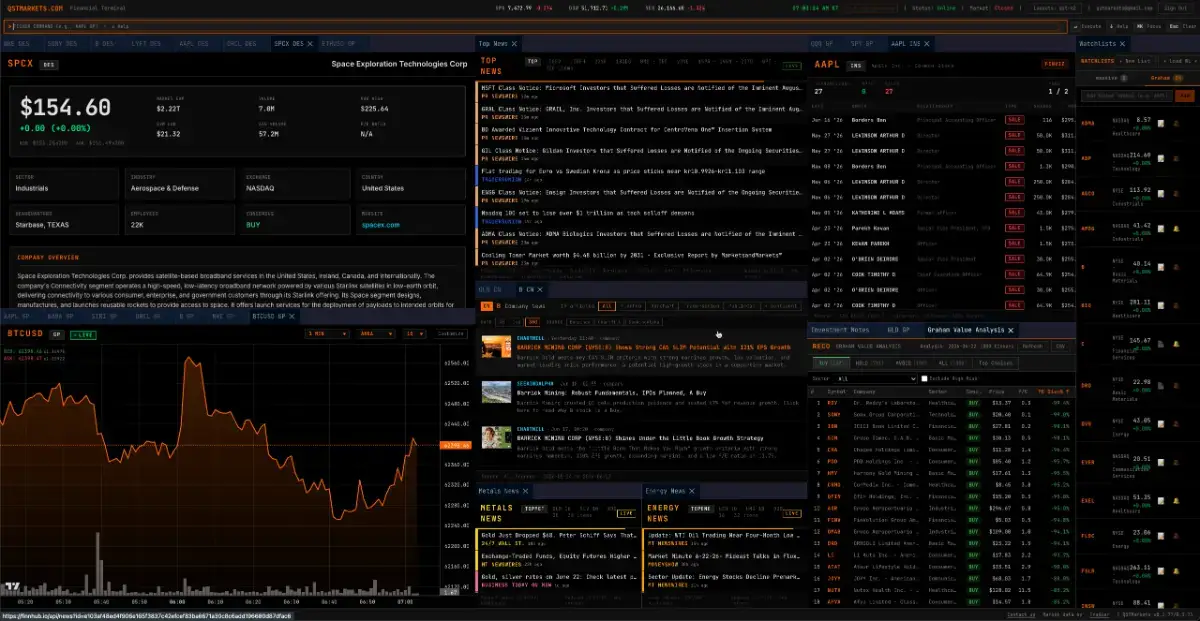Viewport: 1200px width, 621px height.
Task: Select HOLD filter in Graham Value Analysis
Action: pyautogui.click(x=869, y=363)
